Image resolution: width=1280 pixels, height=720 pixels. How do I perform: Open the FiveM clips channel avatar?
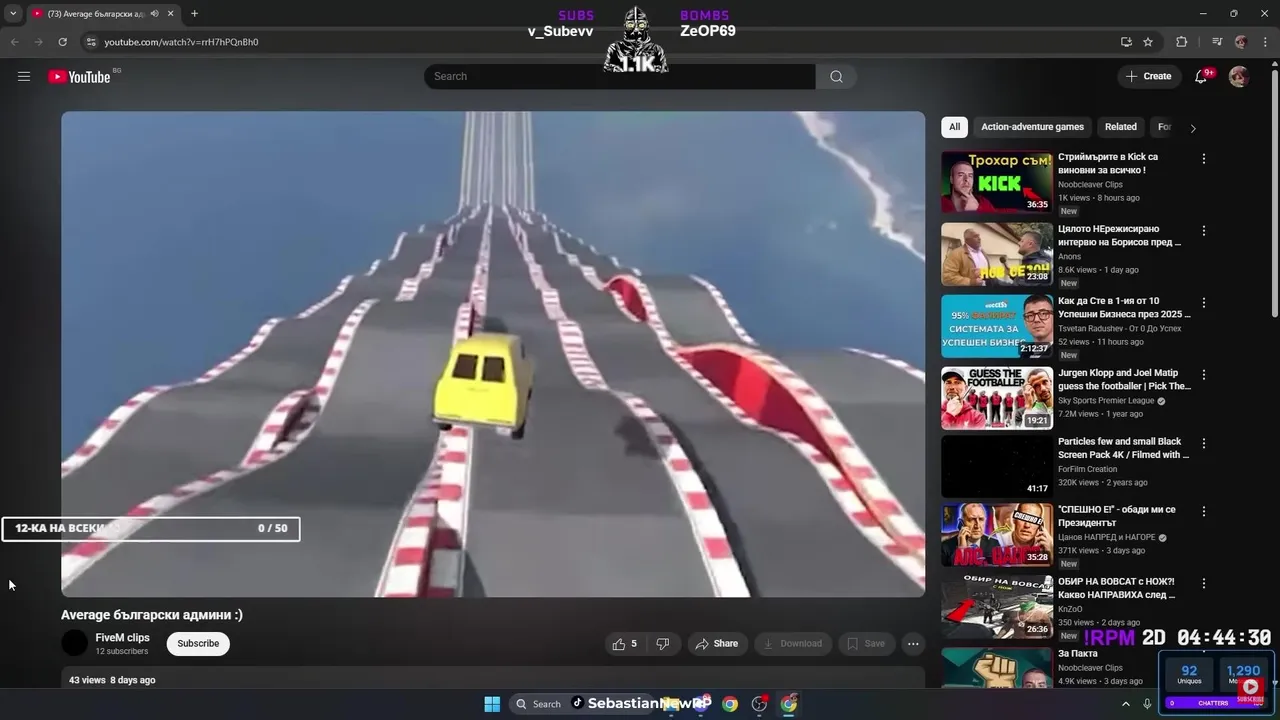[74, 643]
